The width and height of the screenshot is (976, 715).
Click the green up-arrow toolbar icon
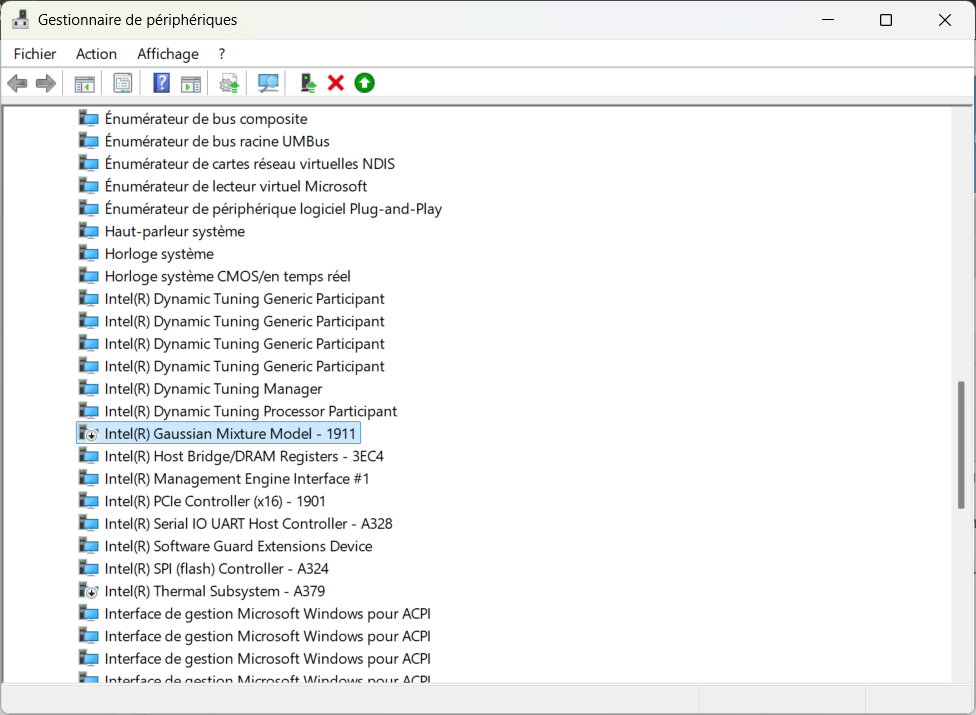(365, 83)
